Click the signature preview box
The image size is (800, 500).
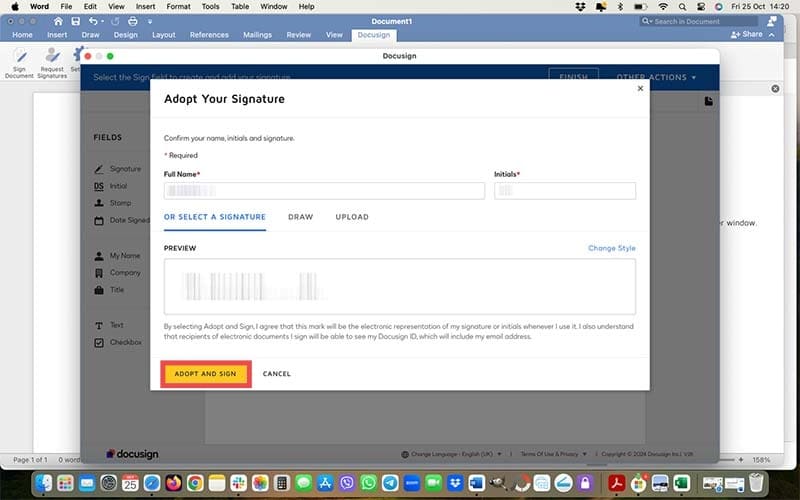[399, 286]
